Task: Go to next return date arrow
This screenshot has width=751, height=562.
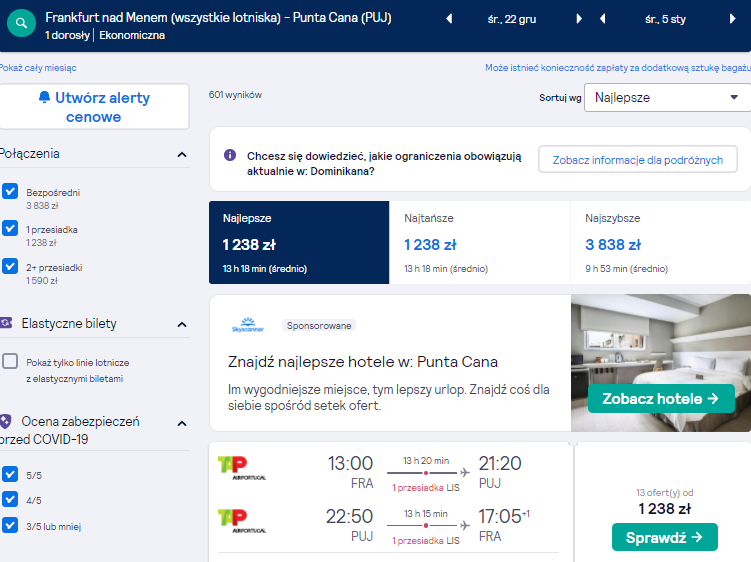Action: coord(732,19)
